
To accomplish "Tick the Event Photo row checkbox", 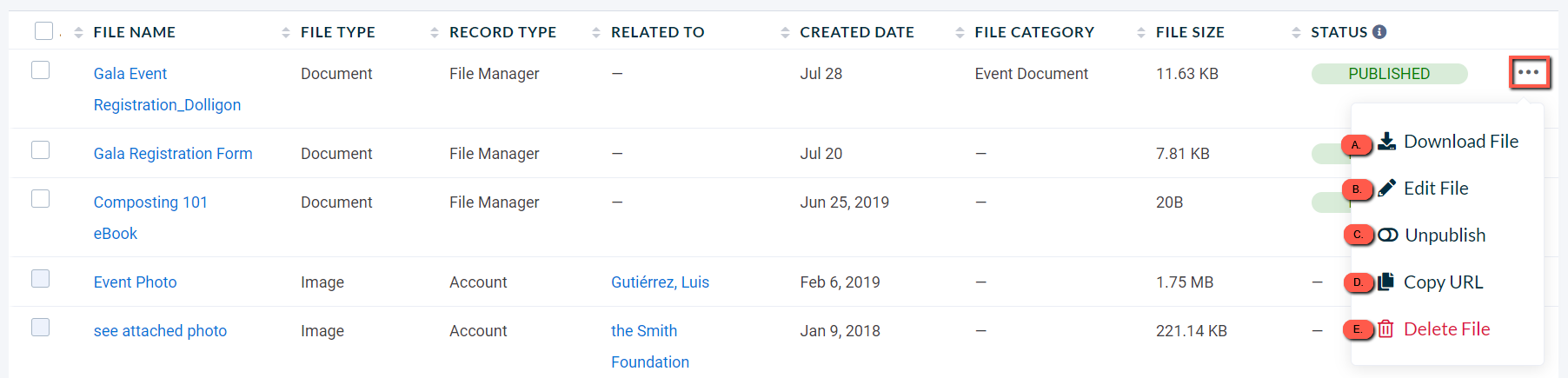I will point(40,278).
